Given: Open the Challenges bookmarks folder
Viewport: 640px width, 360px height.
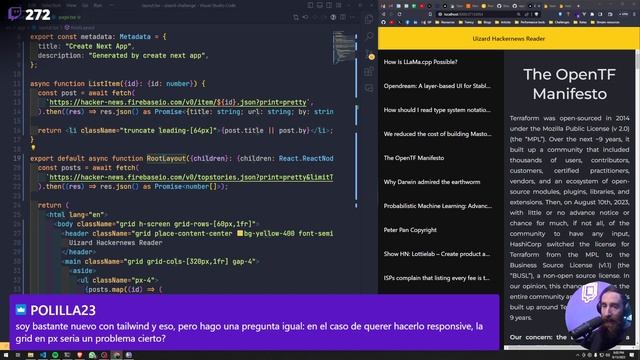Looking at the screenshot, I should (x=559, y=22).
